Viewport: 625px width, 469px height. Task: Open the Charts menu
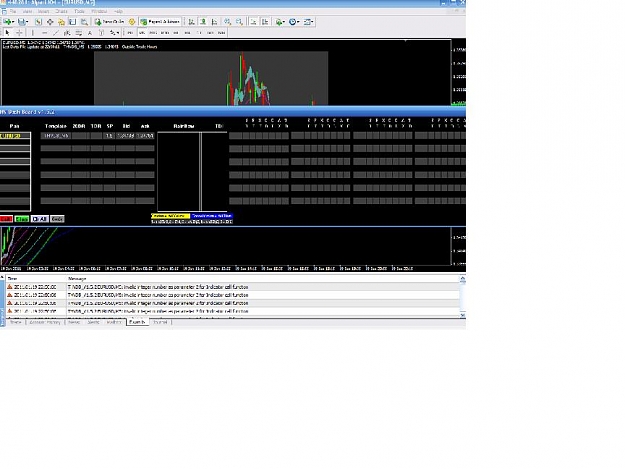[61, 11]
